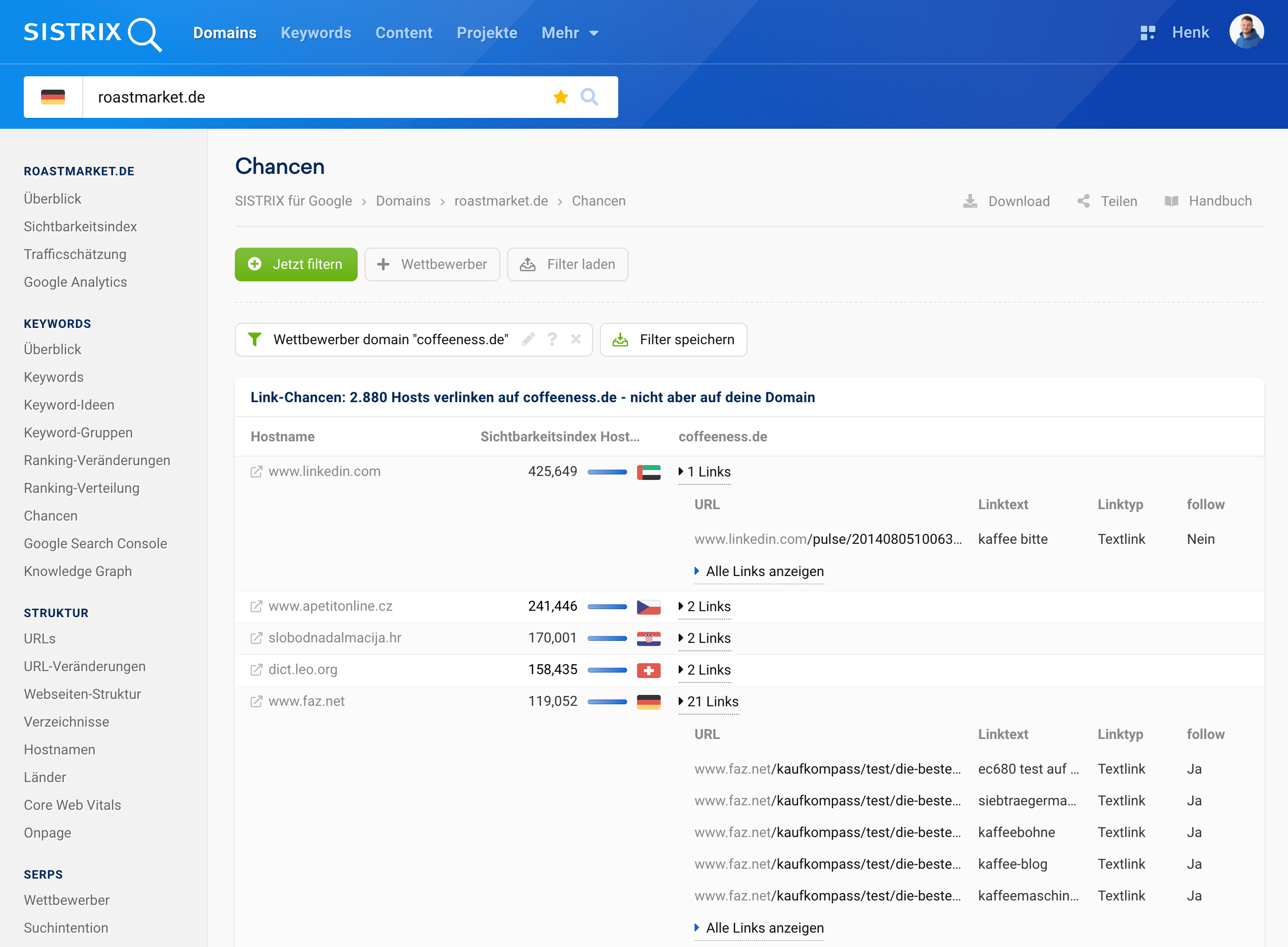Expand 2 Links for www.apetitonline.cz
The width and height of the screenshot is (1288, 947).
pyautogui.click(x=704, y=607)
